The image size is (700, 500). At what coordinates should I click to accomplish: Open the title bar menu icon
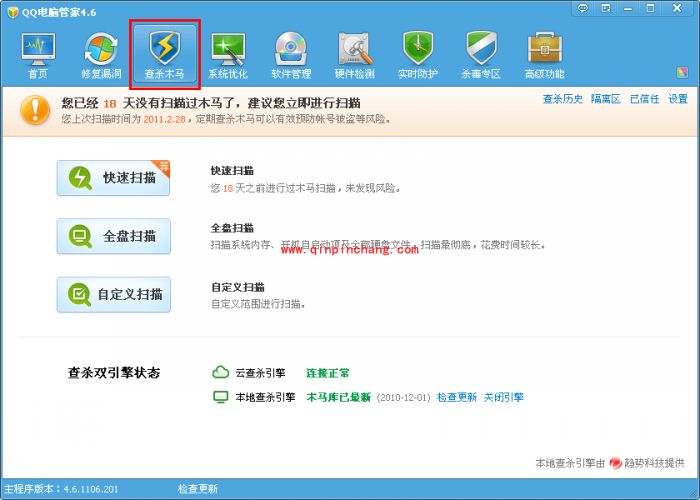(606, 8)
